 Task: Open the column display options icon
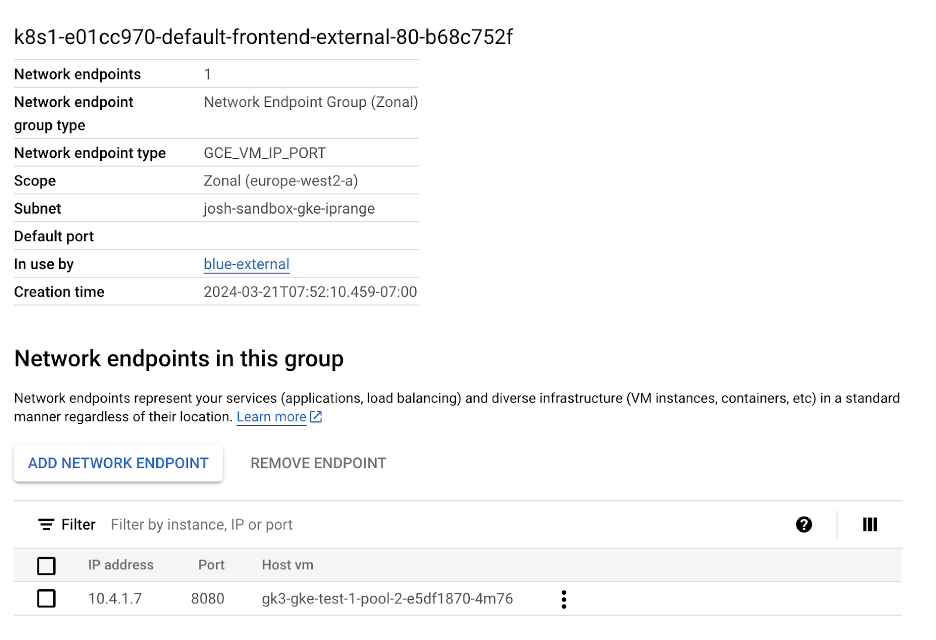click(870, 524)
